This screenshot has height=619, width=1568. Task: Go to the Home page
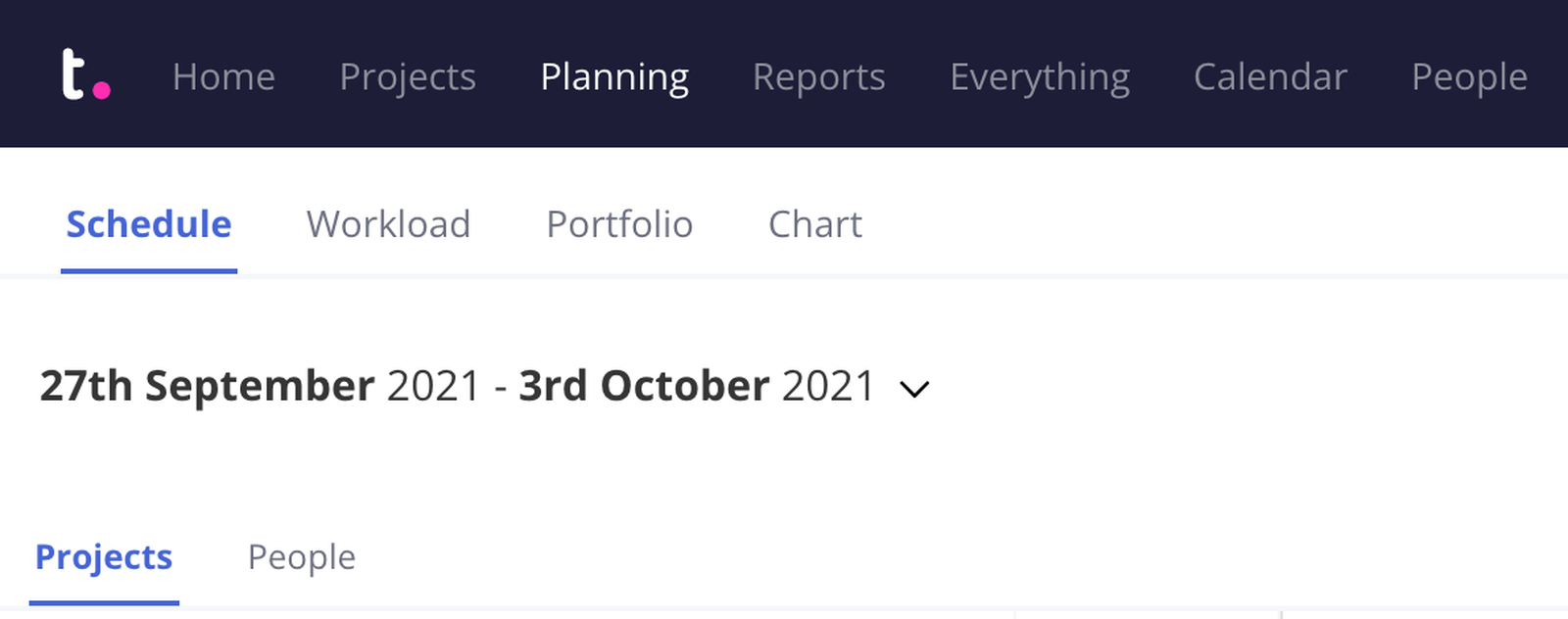tap(223, 76)
